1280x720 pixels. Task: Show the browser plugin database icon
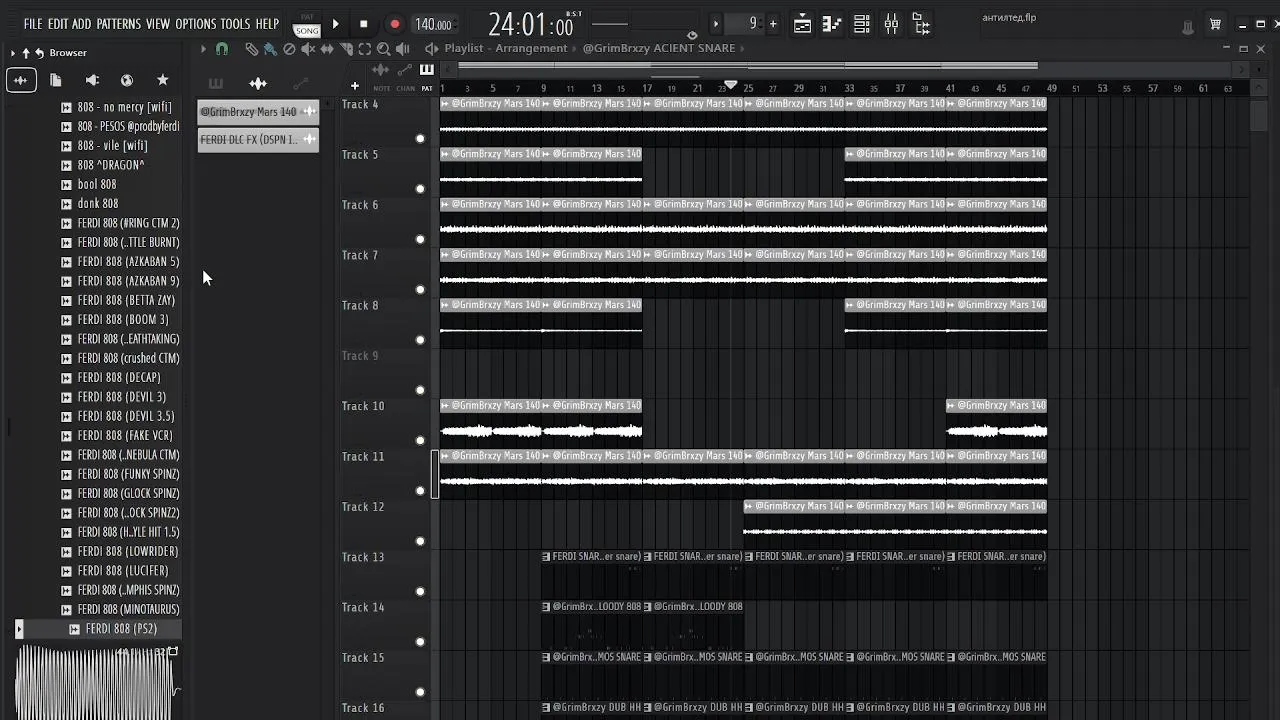click(x=92, y=80)
